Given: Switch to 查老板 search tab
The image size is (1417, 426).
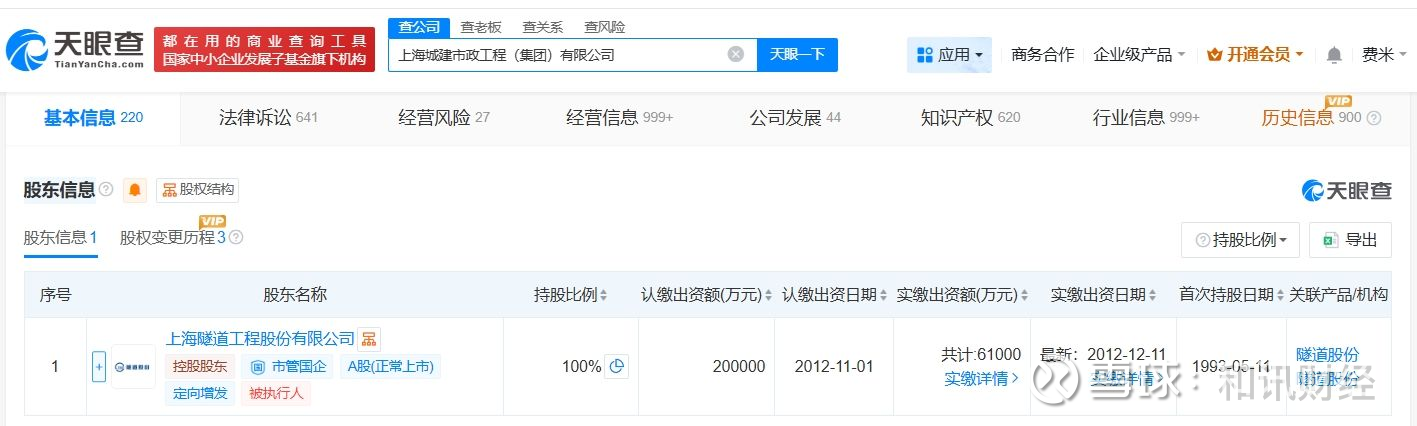Looking at the screenshot, I should [481, 28].
